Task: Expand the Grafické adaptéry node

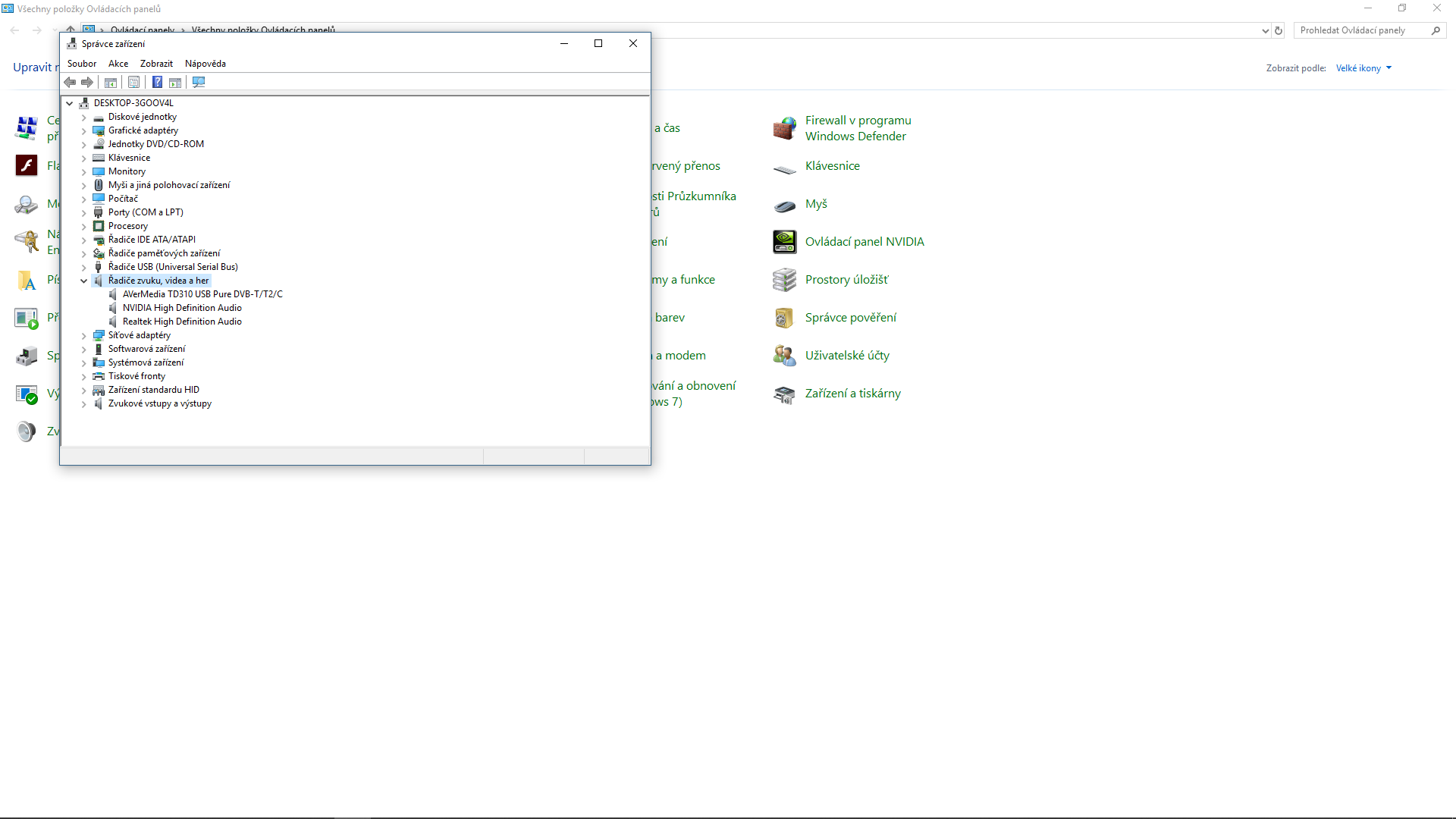Action: tap(84, 130)
